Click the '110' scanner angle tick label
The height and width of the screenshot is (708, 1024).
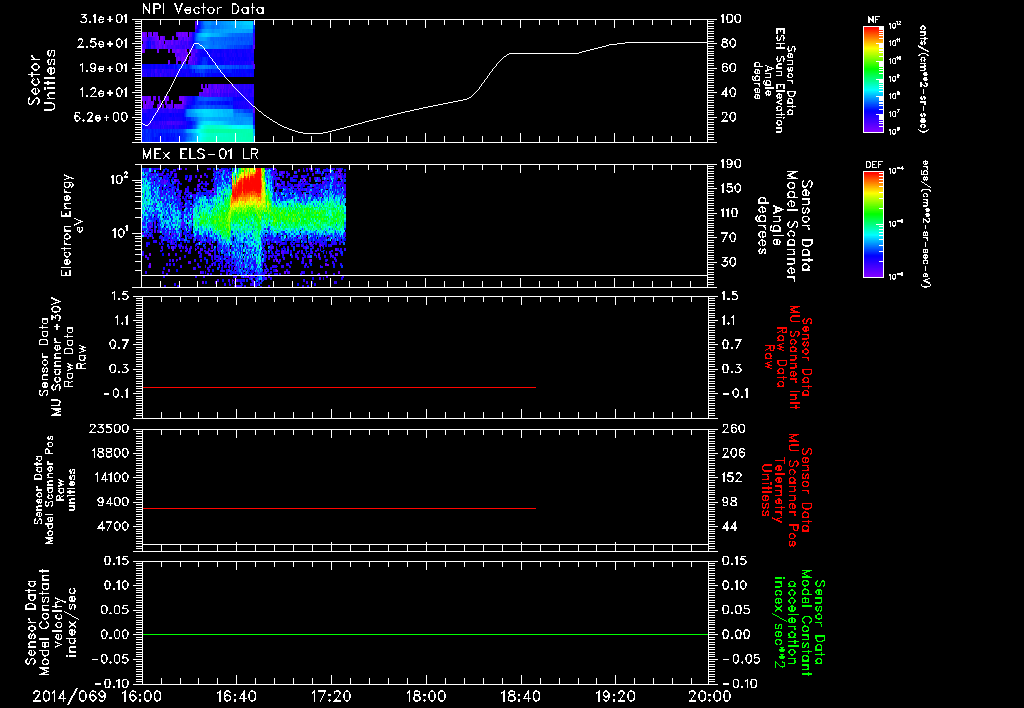[731, 213]
